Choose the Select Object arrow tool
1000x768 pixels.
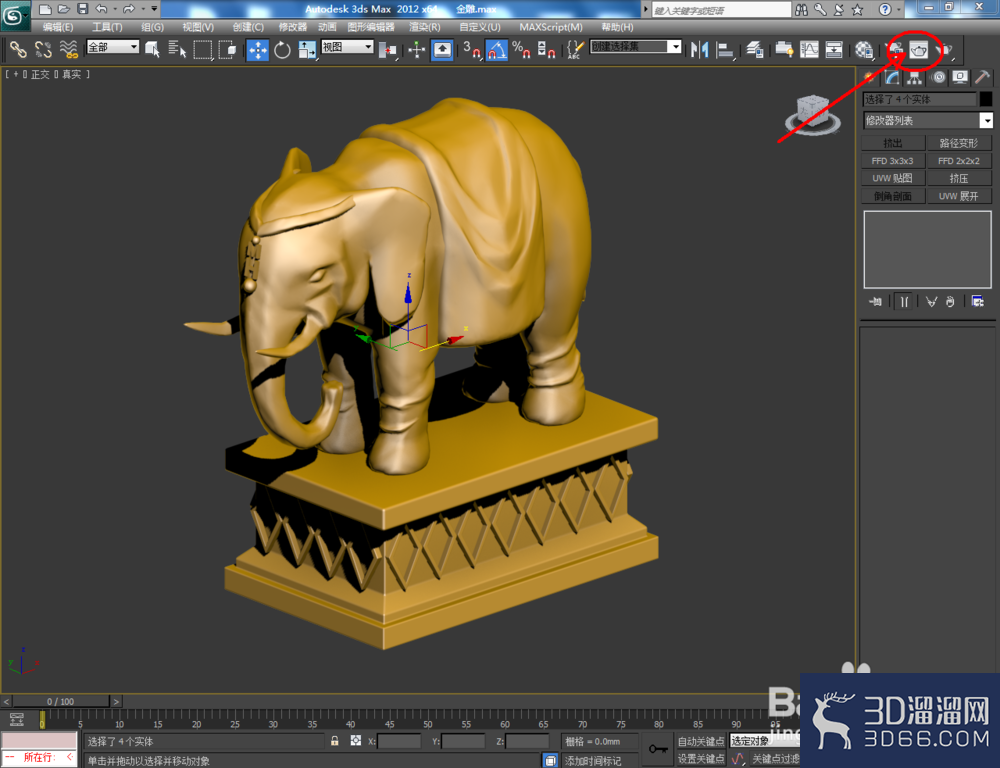coord(152,49)
